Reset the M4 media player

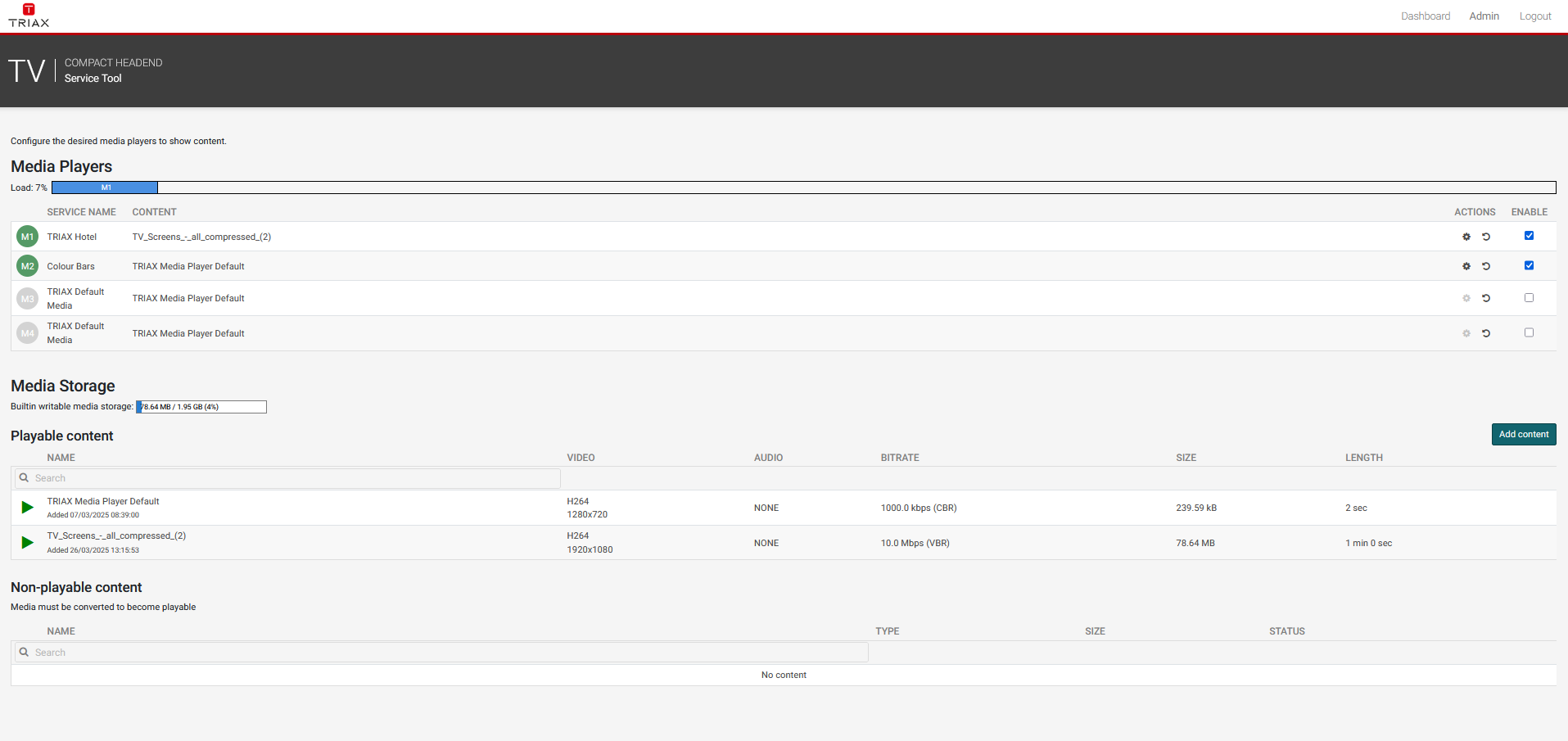coord(1486,333)
